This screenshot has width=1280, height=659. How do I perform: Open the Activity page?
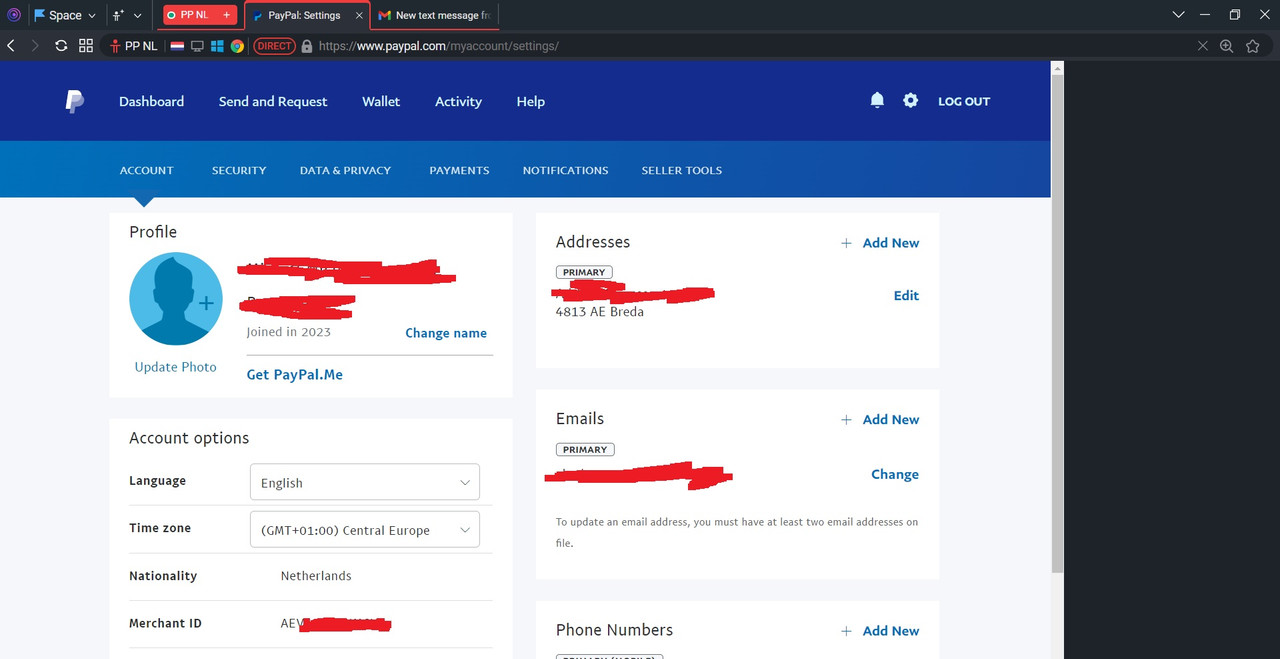pos(458,101)
